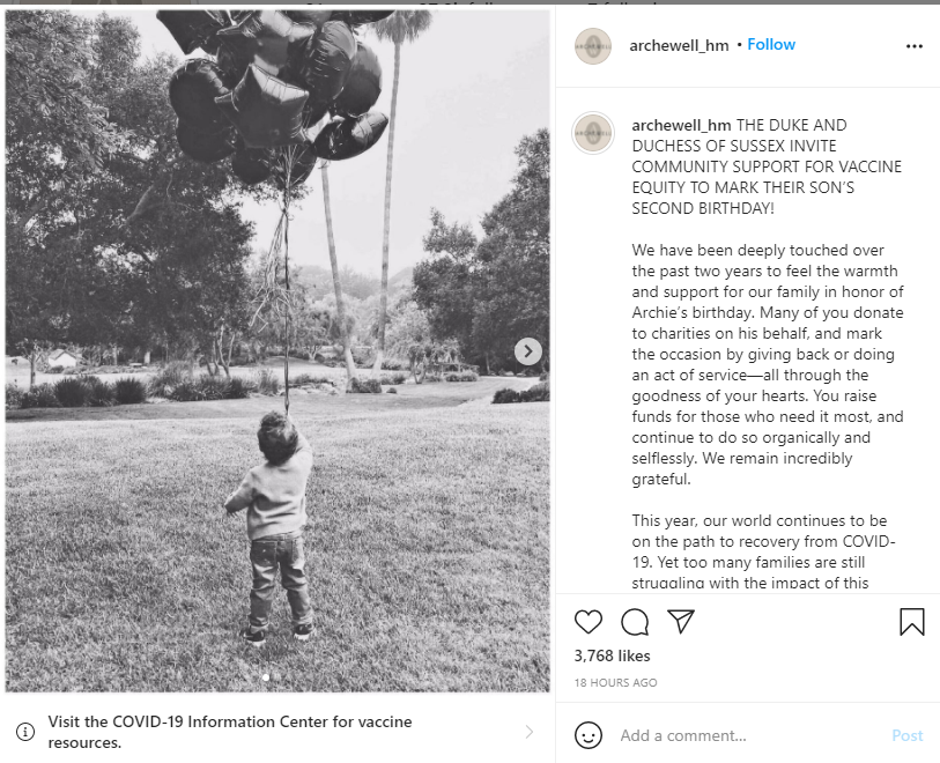Click the profile avatar beside the caption
940x763 pixels.
(593, 133)
